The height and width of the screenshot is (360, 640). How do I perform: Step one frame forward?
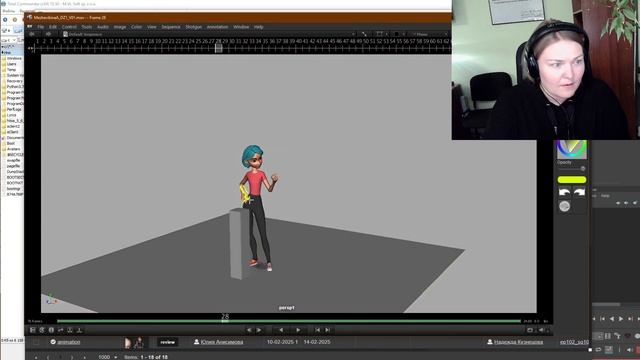[x=259, y=330]
